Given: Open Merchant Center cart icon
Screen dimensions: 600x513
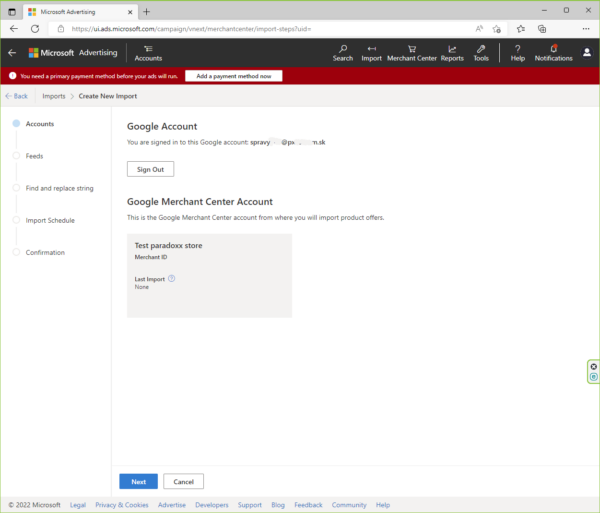Looking at the screenshot, I should click(411, 49).
